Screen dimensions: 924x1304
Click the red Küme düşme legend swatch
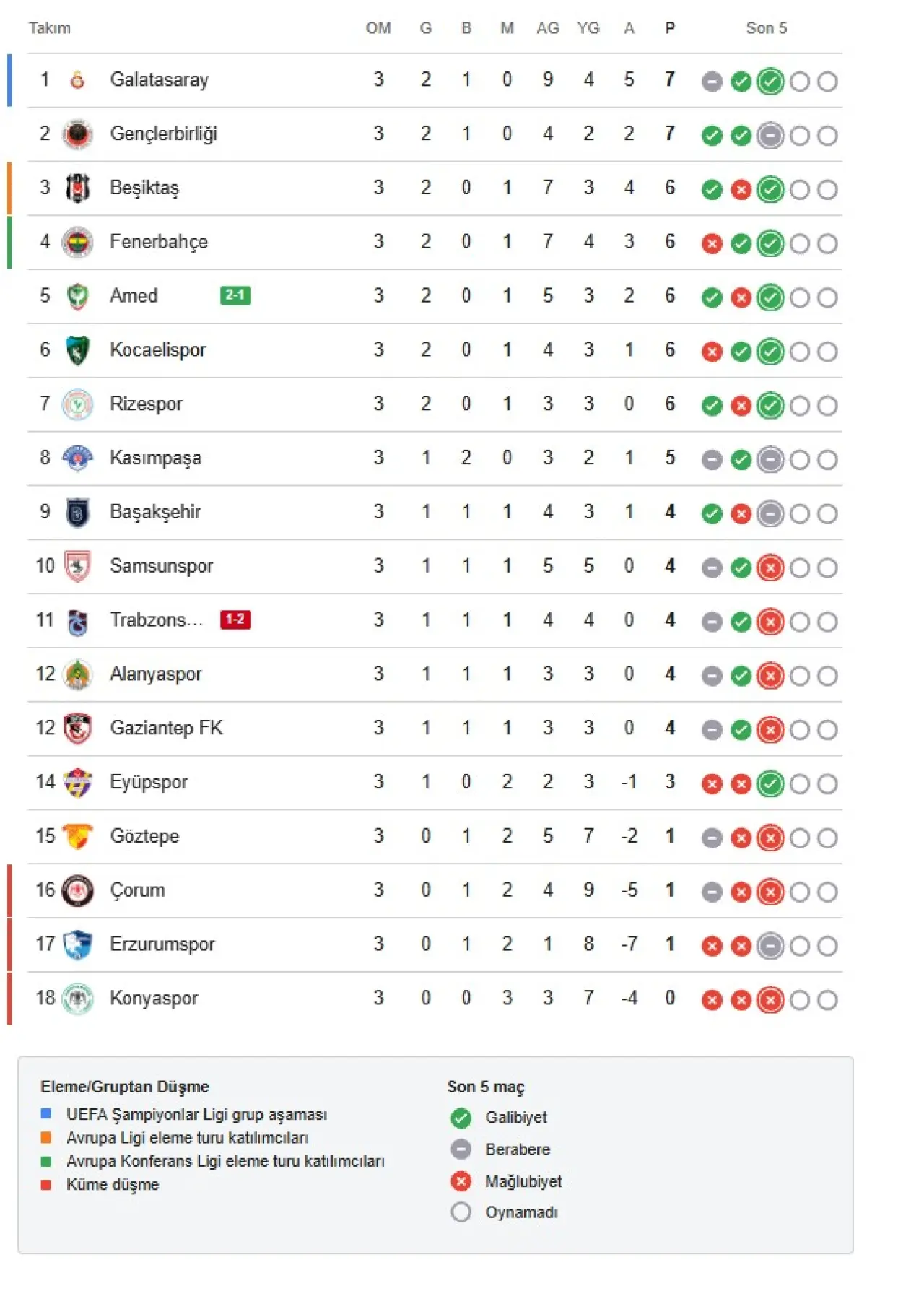(46, 1185)
